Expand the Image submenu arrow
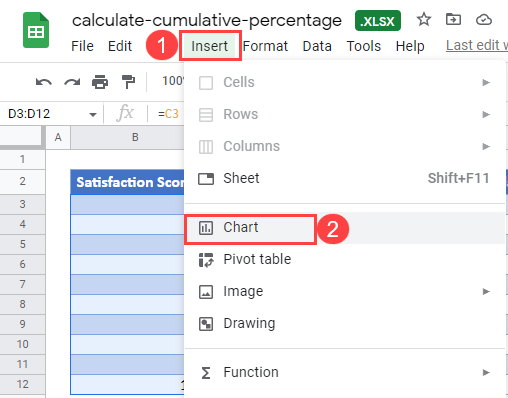 click(x=486, y=292)
